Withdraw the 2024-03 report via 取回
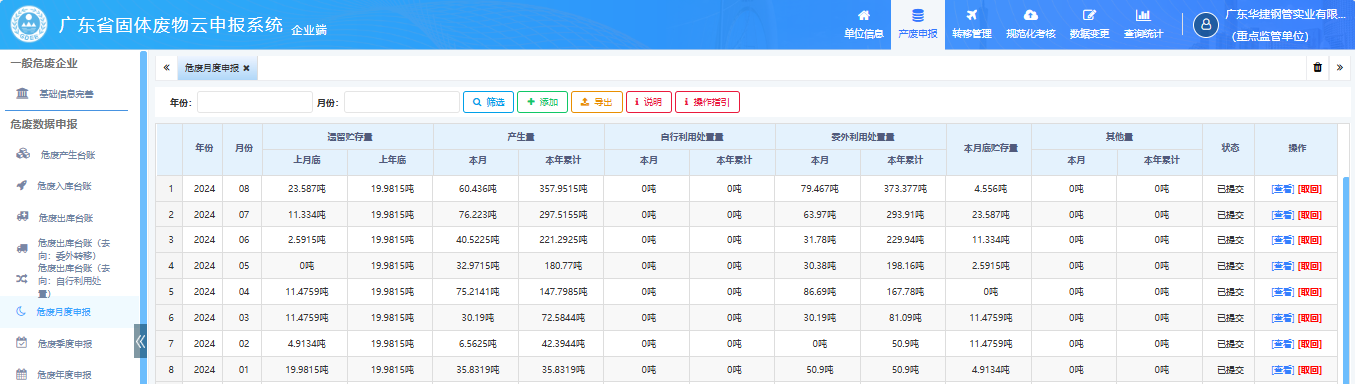The width and height of the screenshot is (1355, 384). [x=1309, y=318]
